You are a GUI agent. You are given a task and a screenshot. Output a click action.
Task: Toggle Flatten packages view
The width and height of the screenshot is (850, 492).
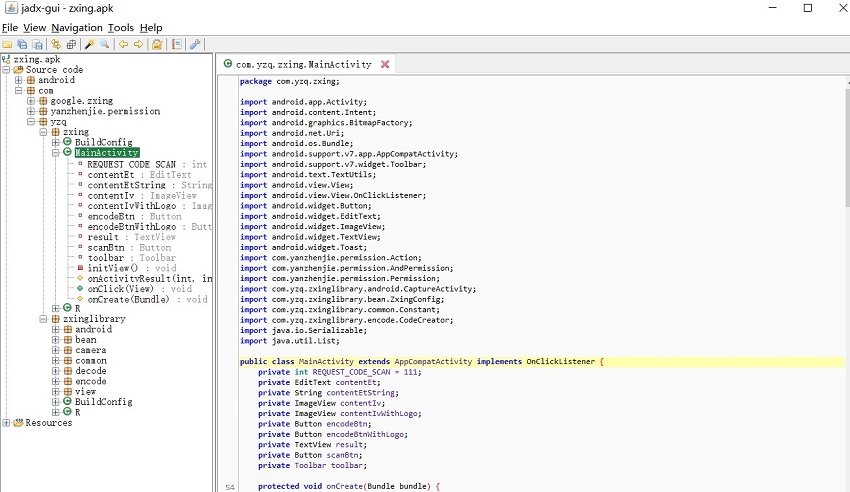coord(71,44)
